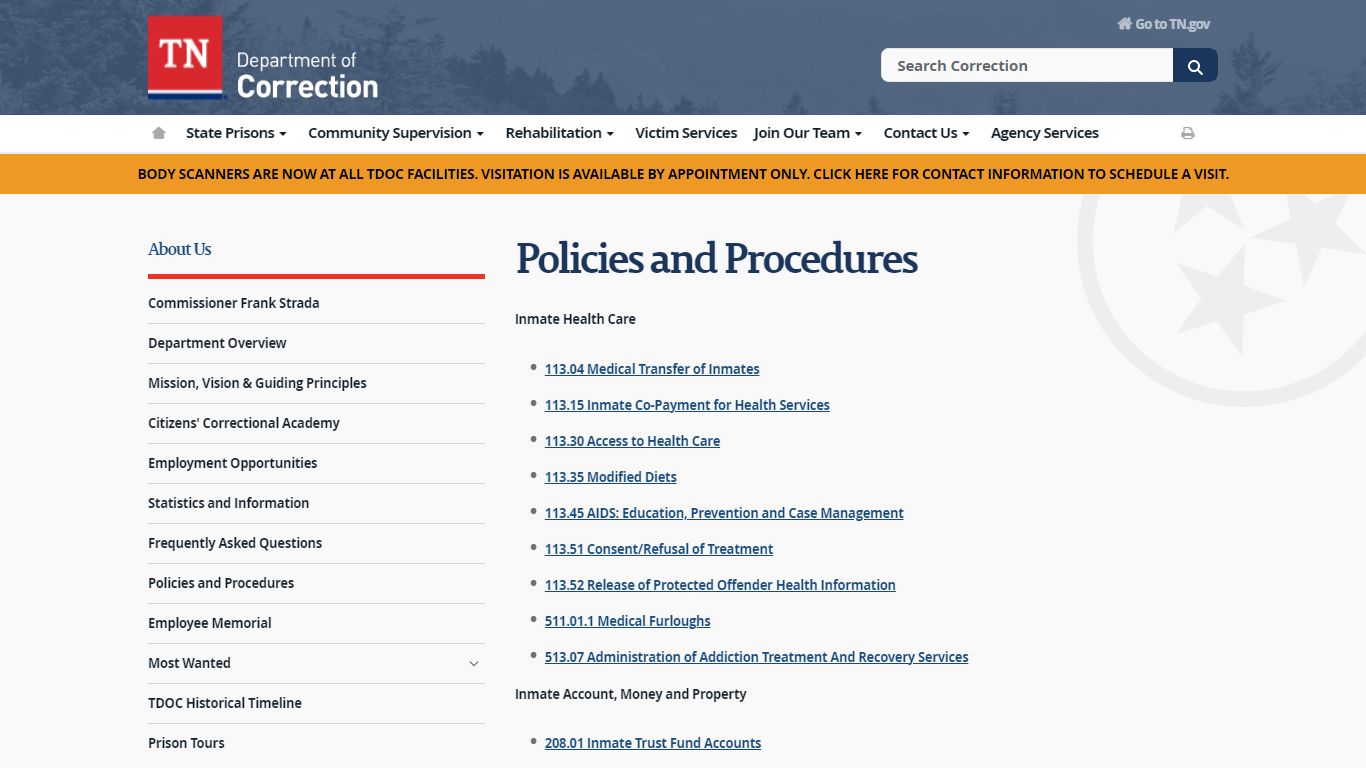Click the Policies and Procedures page title

pos(717,258)
